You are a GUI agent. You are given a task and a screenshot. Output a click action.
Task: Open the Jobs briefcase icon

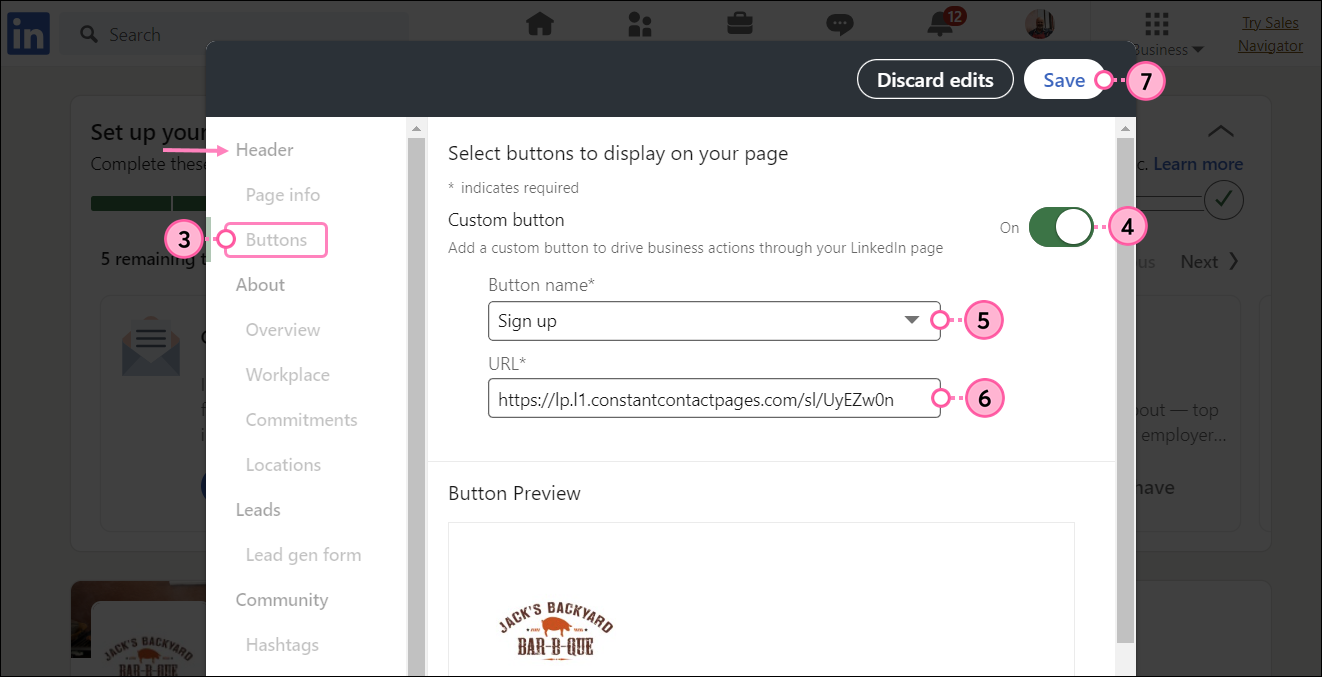(740, 23)
